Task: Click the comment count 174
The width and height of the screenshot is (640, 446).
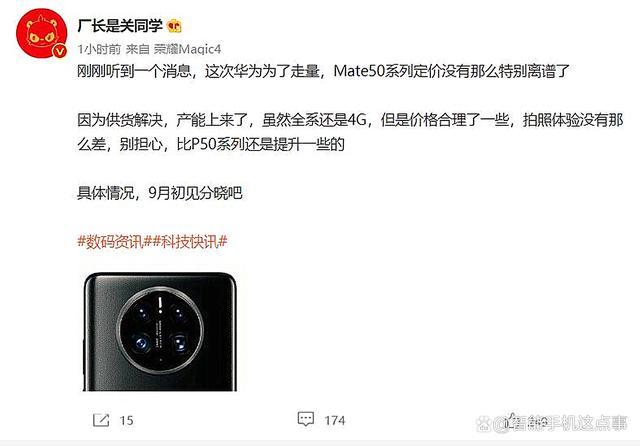Action: pos(335,420)
